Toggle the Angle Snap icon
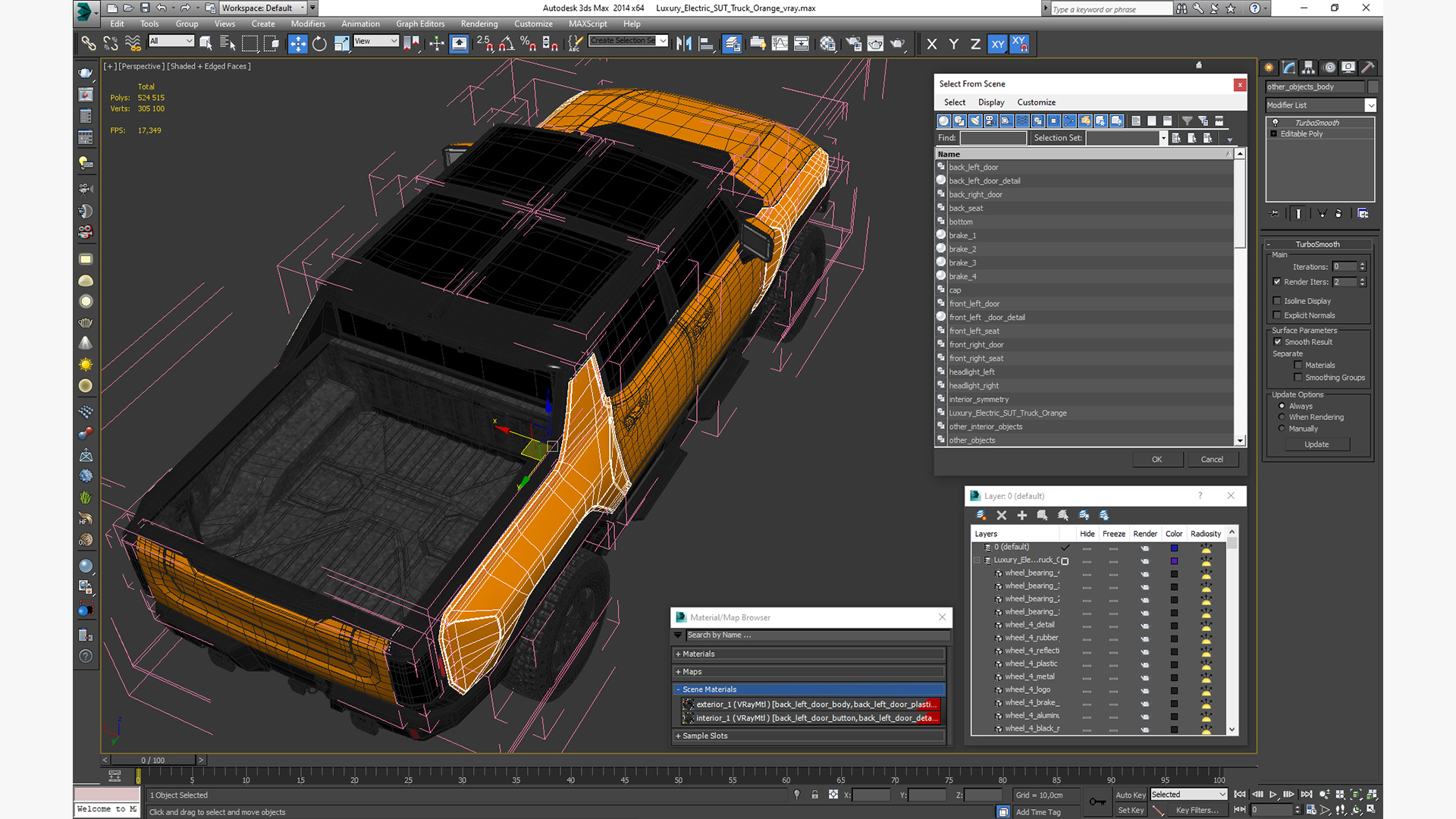 [x=507, y=44]
